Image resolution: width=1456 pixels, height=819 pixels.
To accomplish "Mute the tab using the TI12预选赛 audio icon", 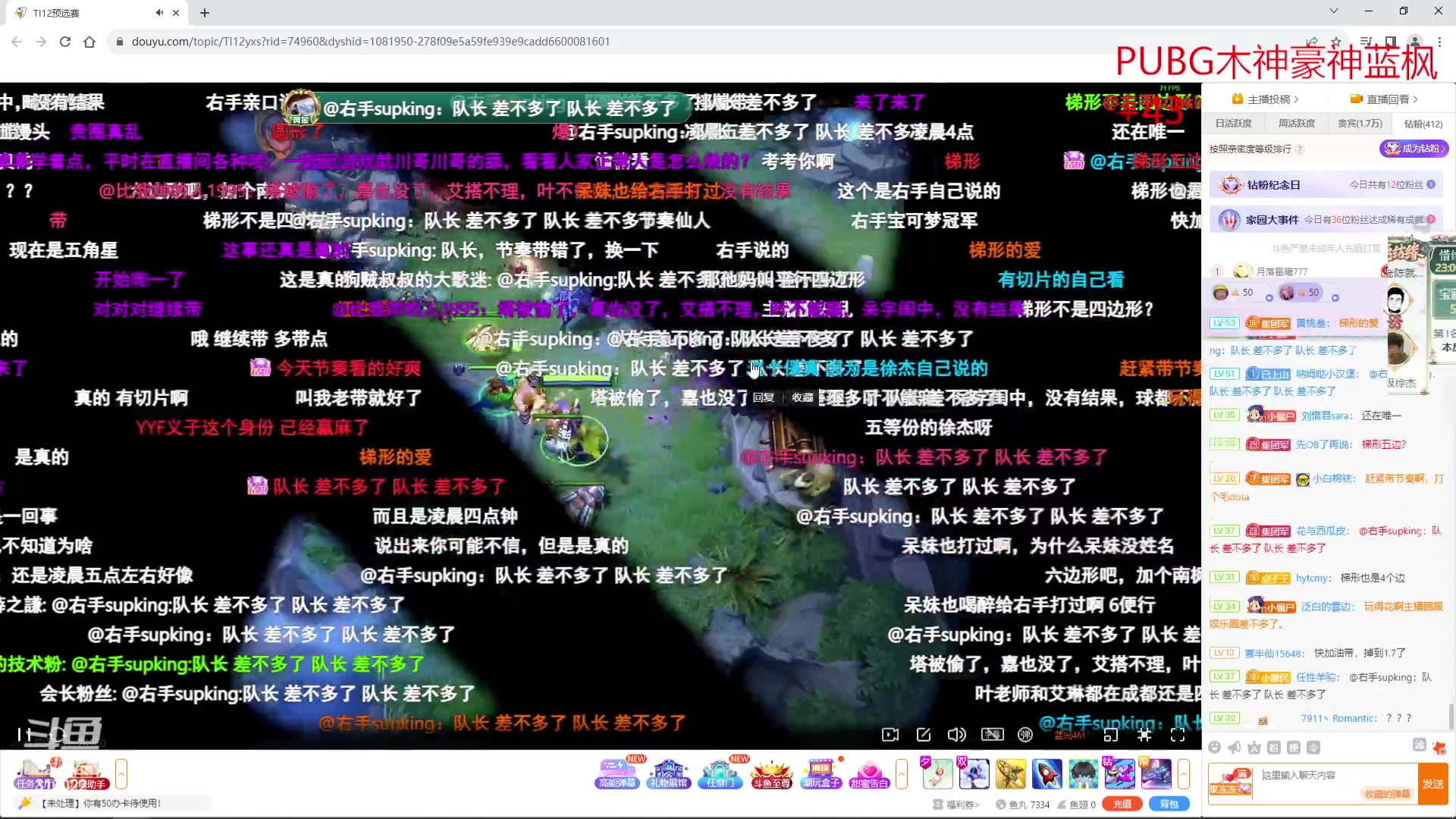I will (x=159, y=13).
